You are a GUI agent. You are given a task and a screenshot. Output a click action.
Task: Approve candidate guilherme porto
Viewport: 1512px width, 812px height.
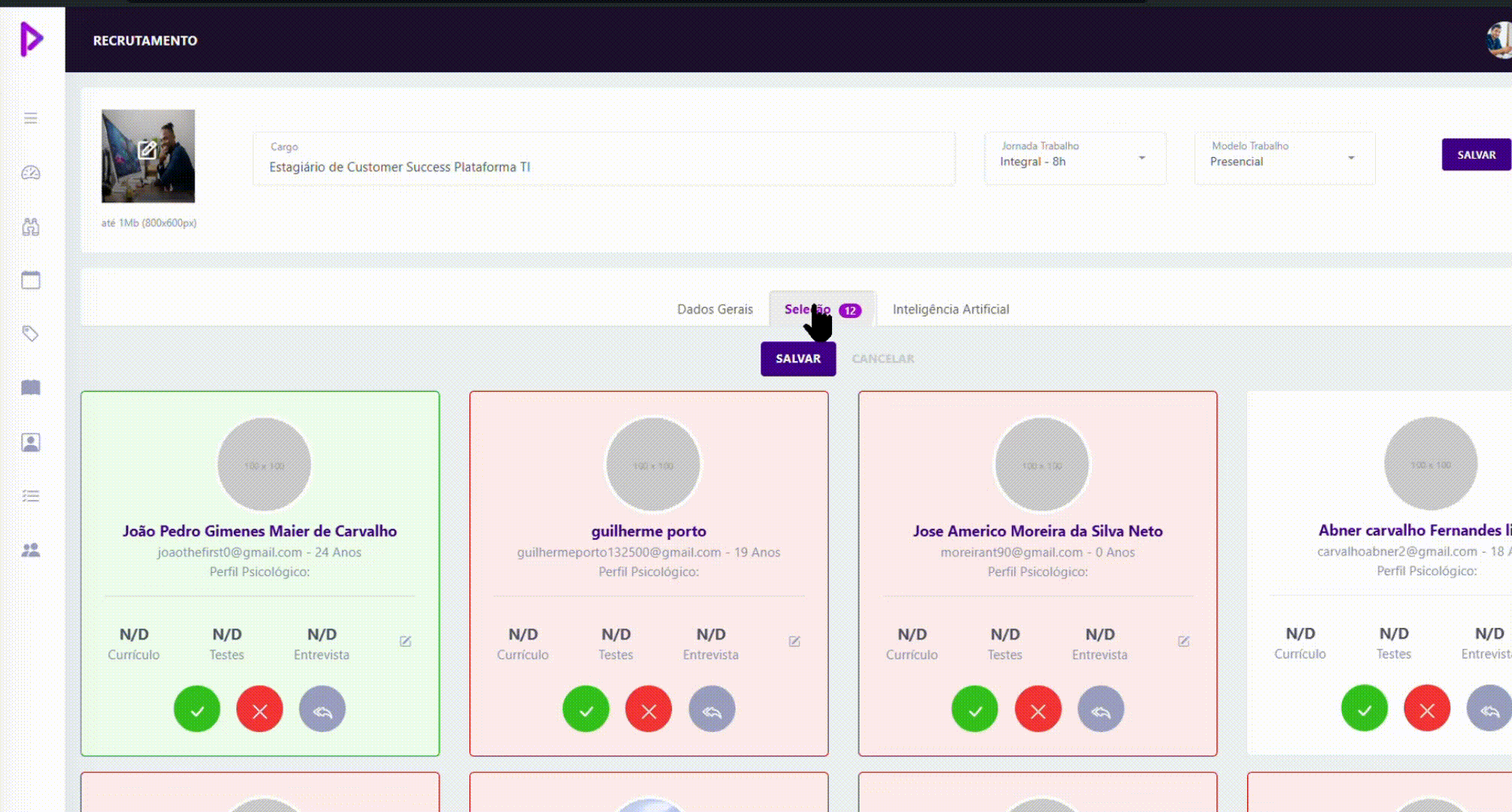[586, 709]
